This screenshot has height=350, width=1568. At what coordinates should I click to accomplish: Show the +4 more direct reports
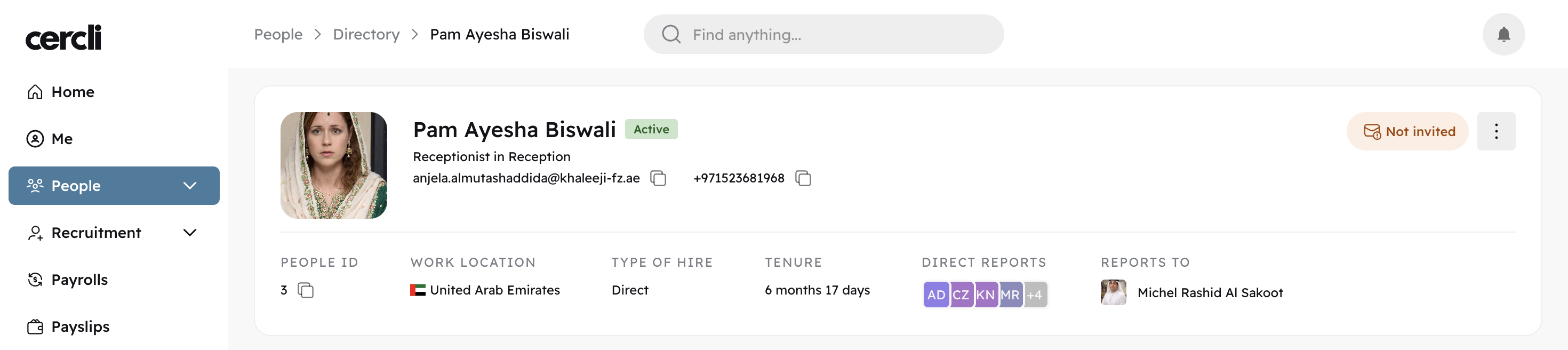[x=1035, y=295]
